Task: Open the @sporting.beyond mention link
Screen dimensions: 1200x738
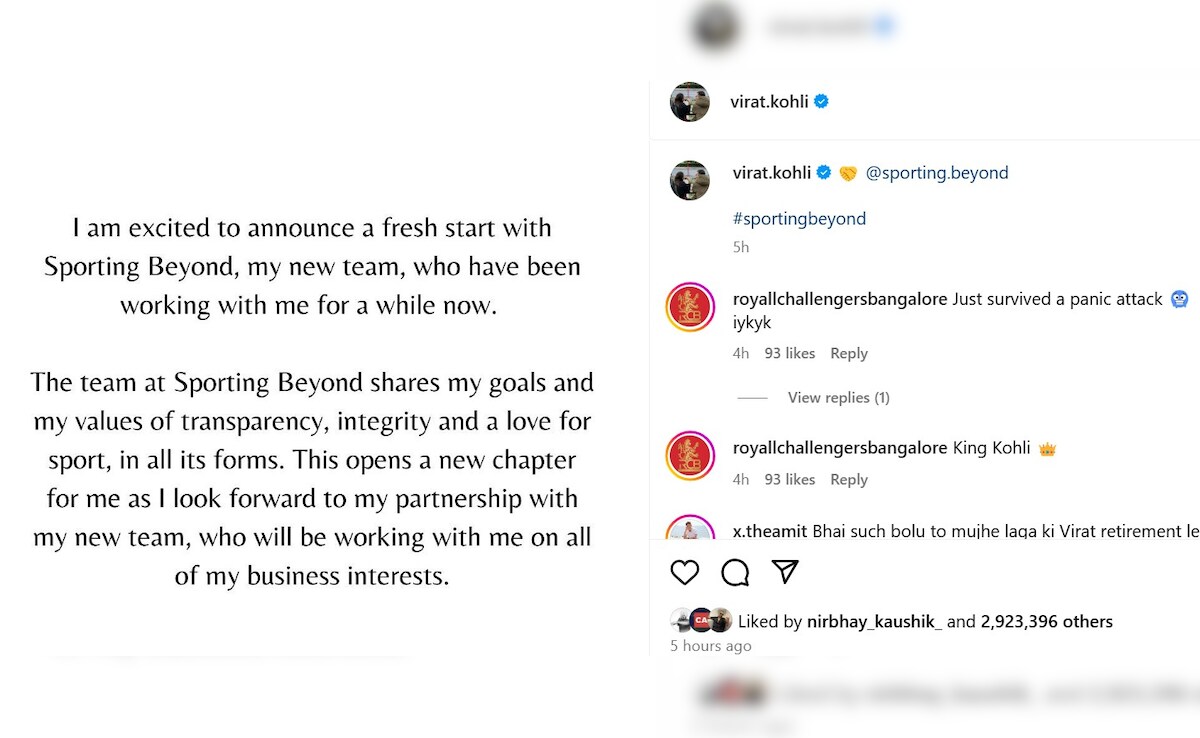Action: [x=937, y=173]
